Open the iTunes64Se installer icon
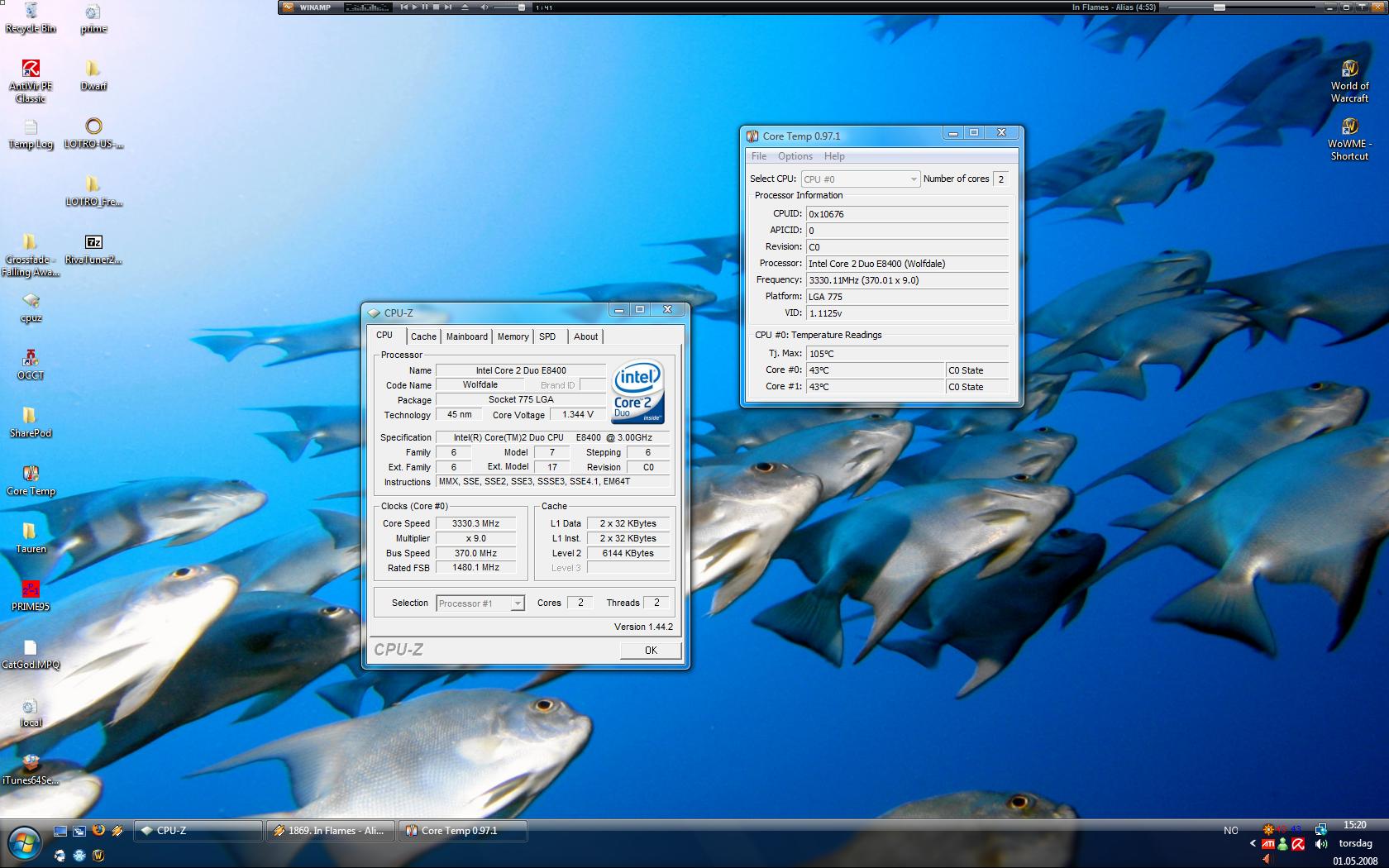The width and height of the screenshot is (1389, 868). [31, 770]
